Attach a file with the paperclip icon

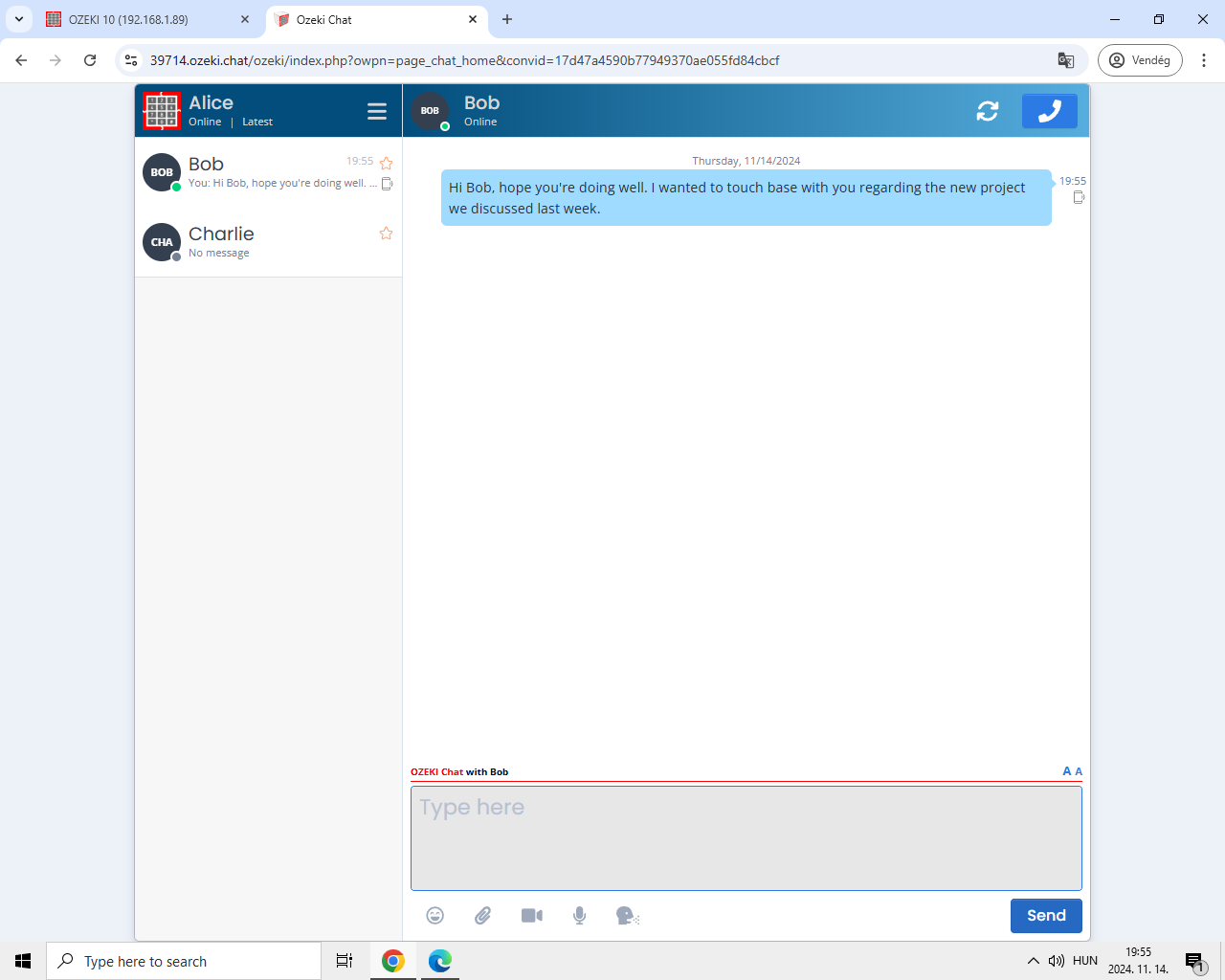483,916
